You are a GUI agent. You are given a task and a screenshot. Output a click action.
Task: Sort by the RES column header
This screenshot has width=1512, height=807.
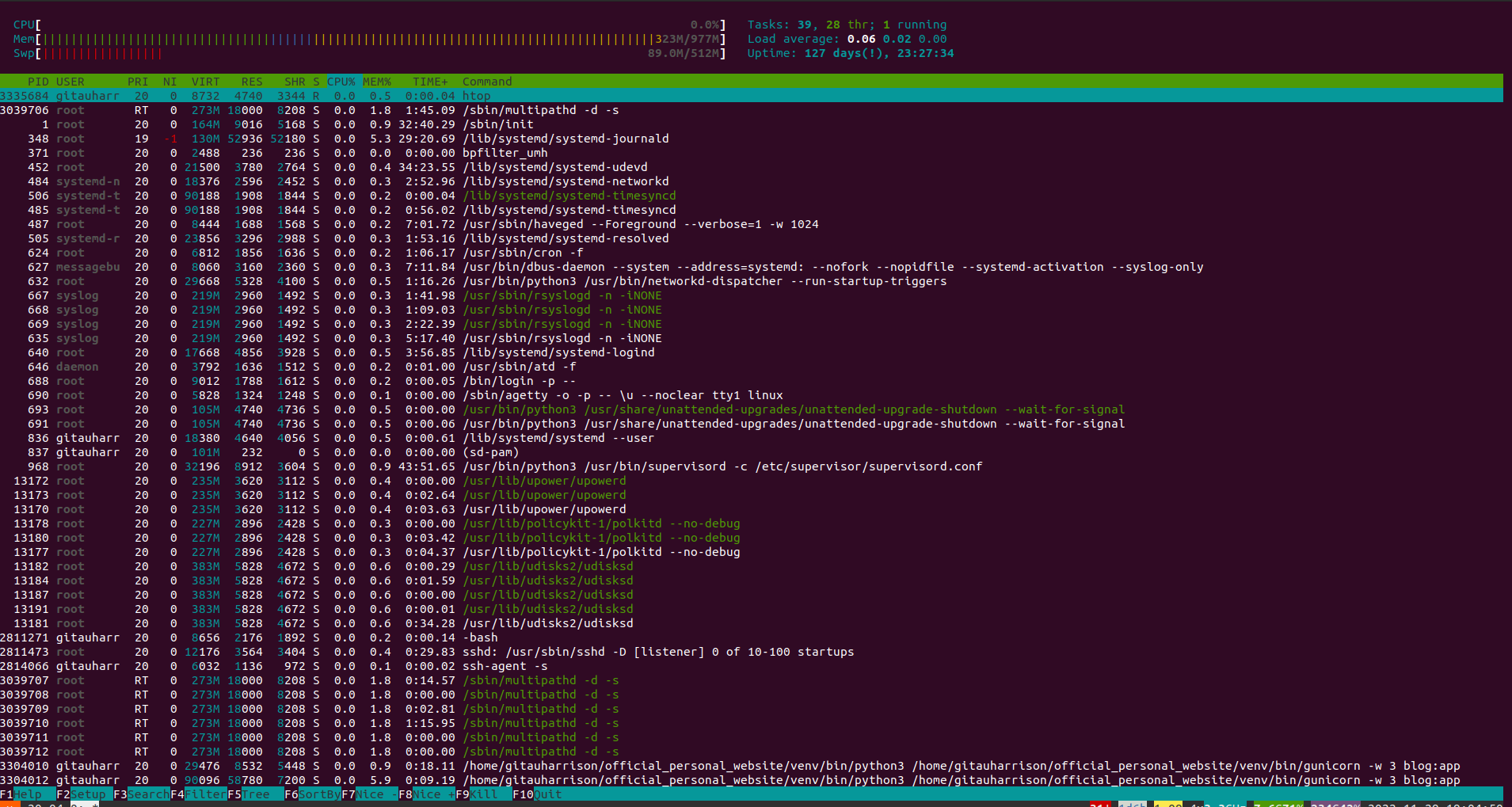tap(252, 82)
